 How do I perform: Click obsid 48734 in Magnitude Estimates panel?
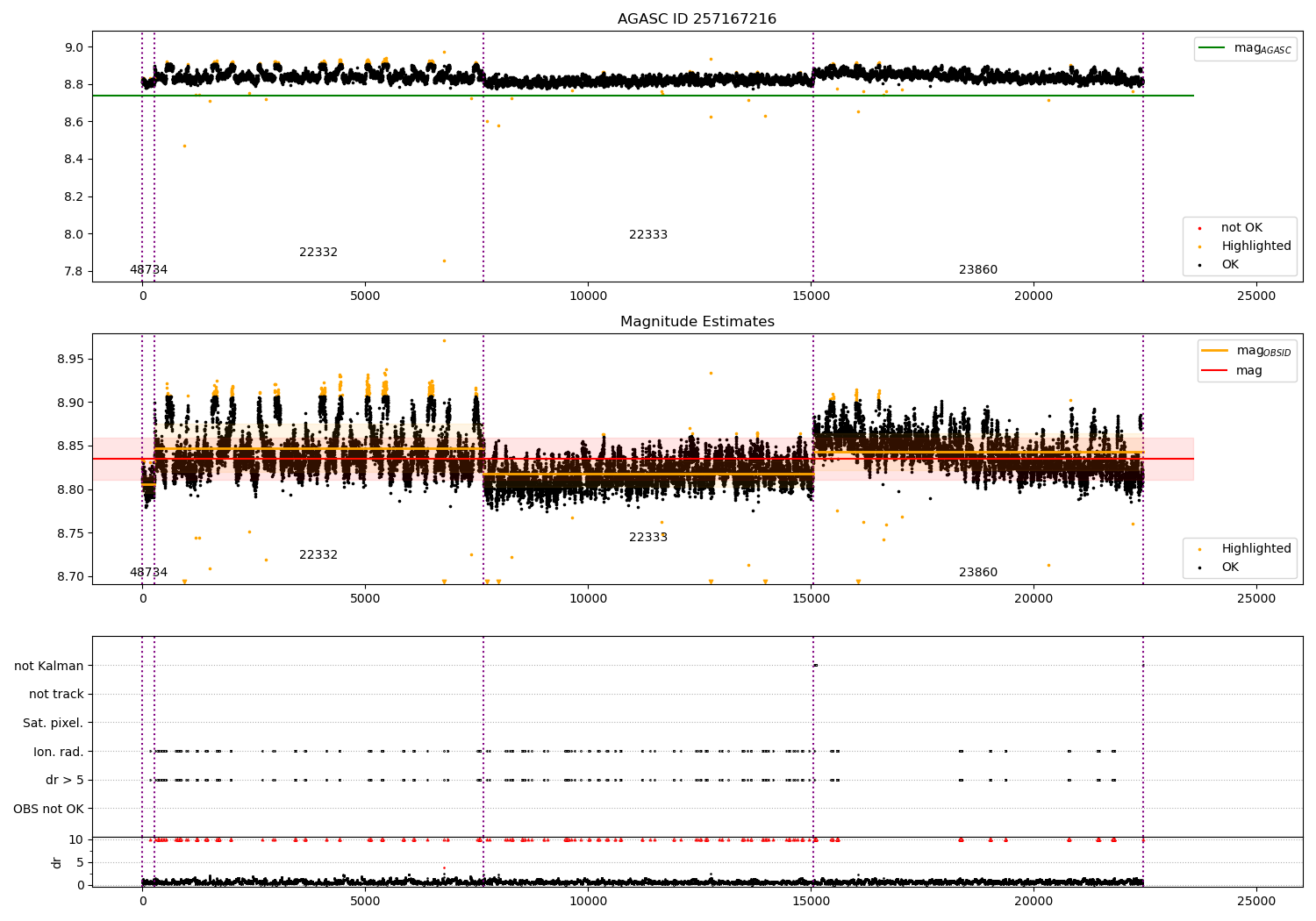pos(148,573)
